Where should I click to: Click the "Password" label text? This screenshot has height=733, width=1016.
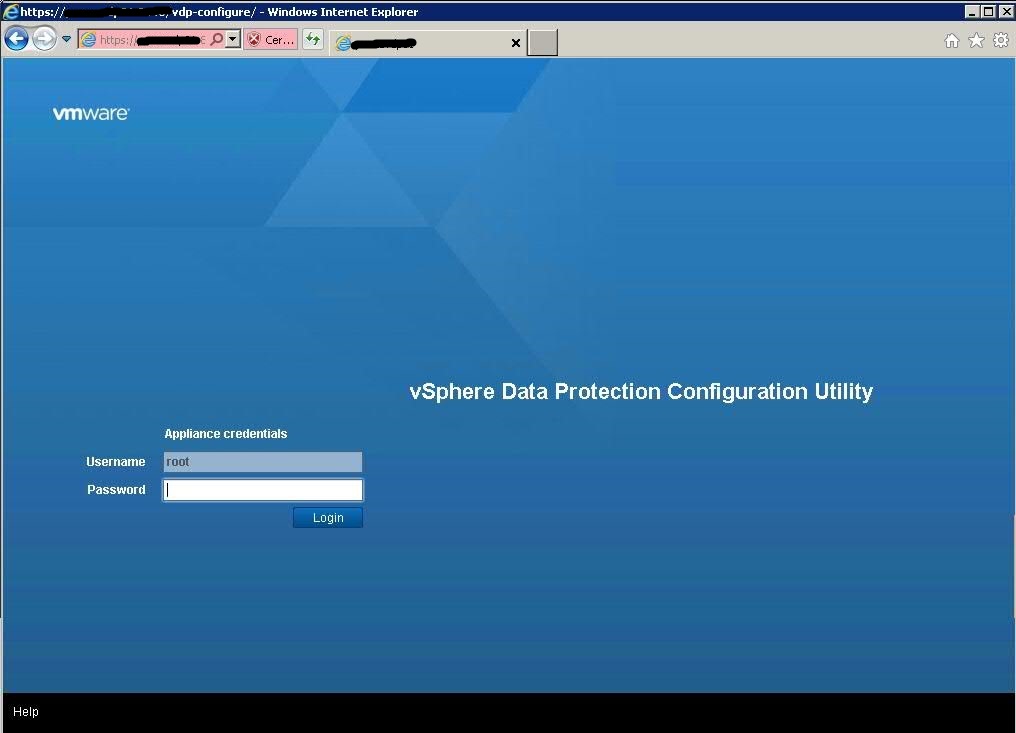pyautogui.click(x=116, y=489)
